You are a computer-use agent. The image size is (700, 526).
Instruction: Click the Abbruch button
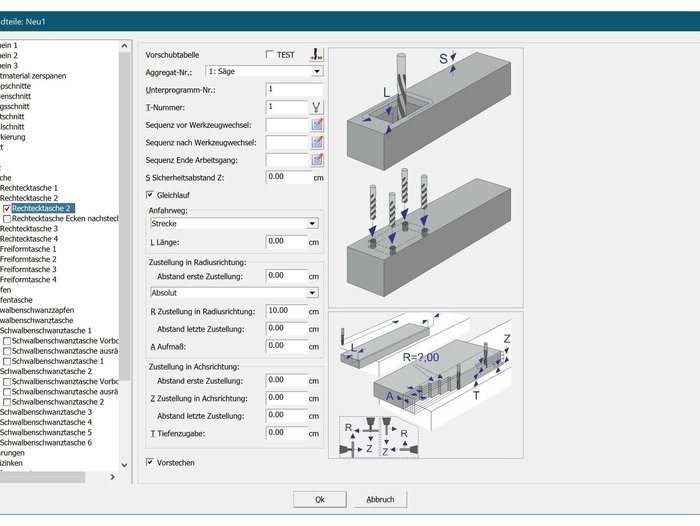380,499
